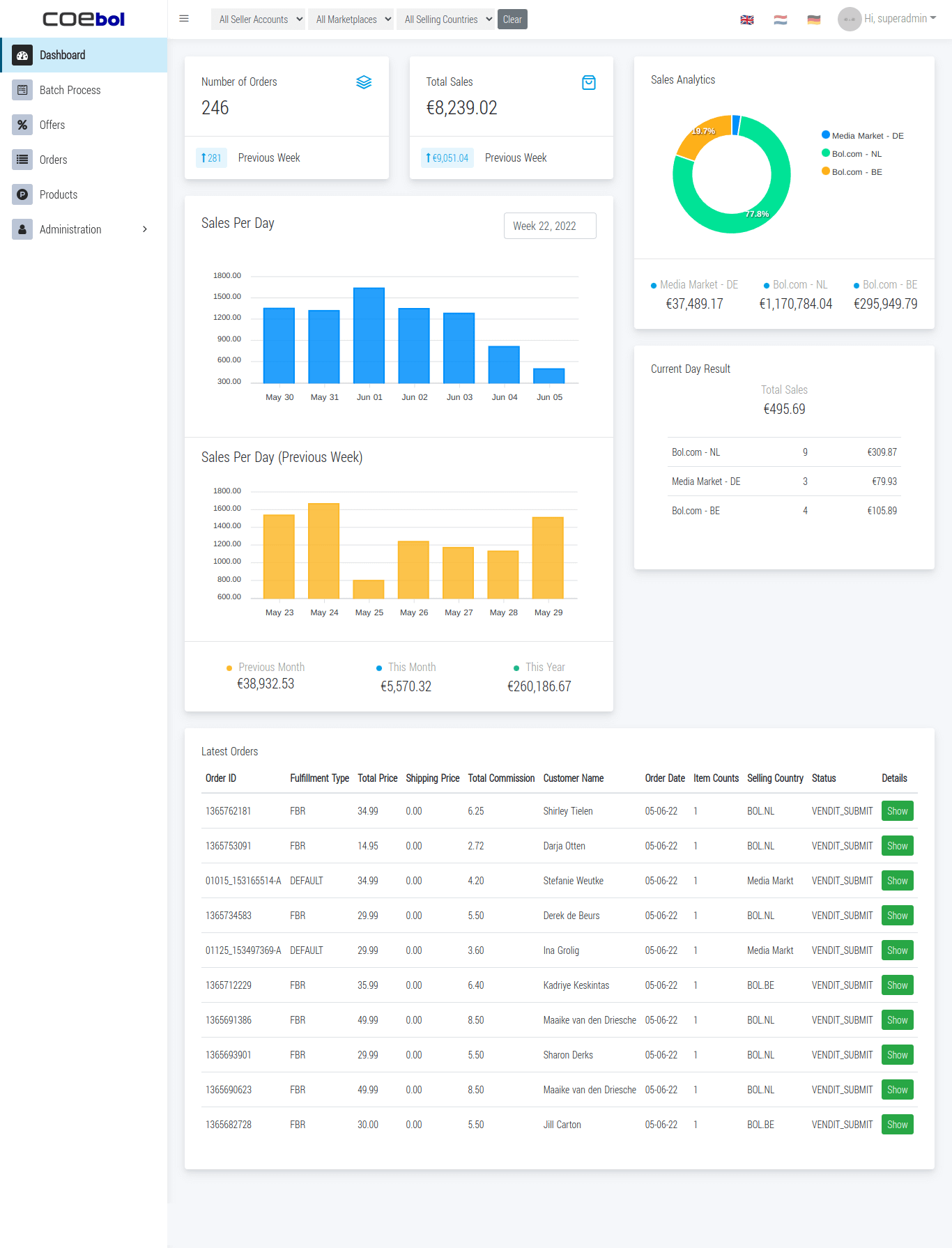Click the 281 previous week orders badge

point(211,158)
